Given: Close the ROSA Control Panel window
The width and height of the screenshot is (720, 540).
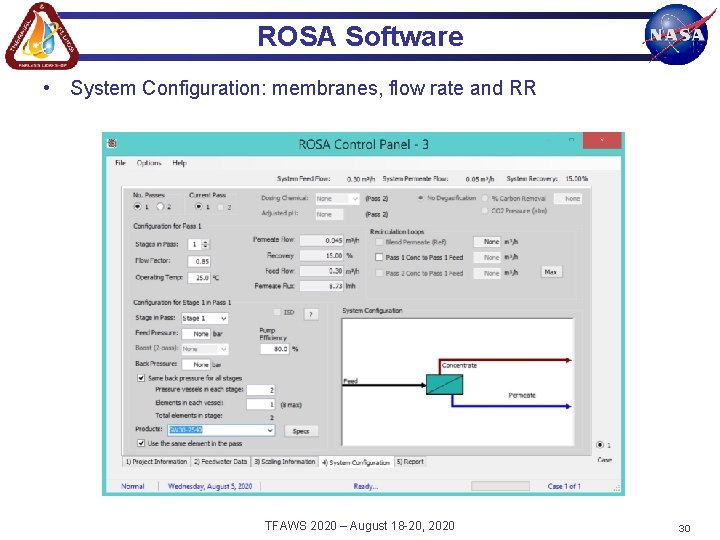Looking at the screenshot, I should [602, 140].
